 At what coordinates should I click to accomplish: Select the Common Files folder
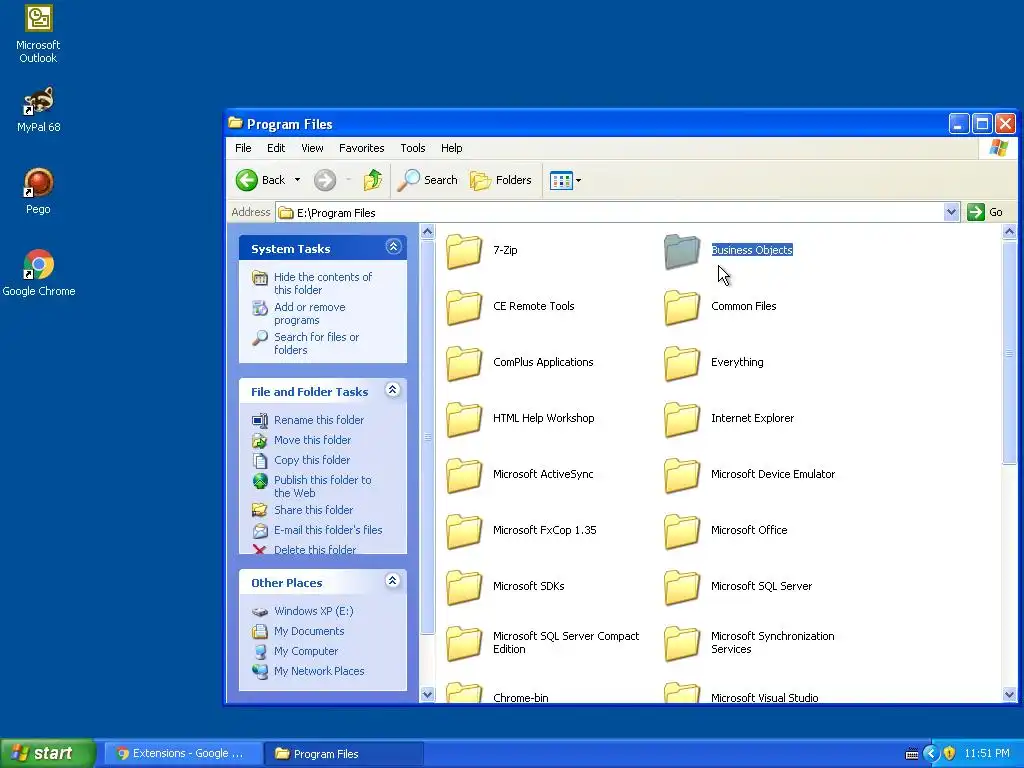click(x=720, y=306)
